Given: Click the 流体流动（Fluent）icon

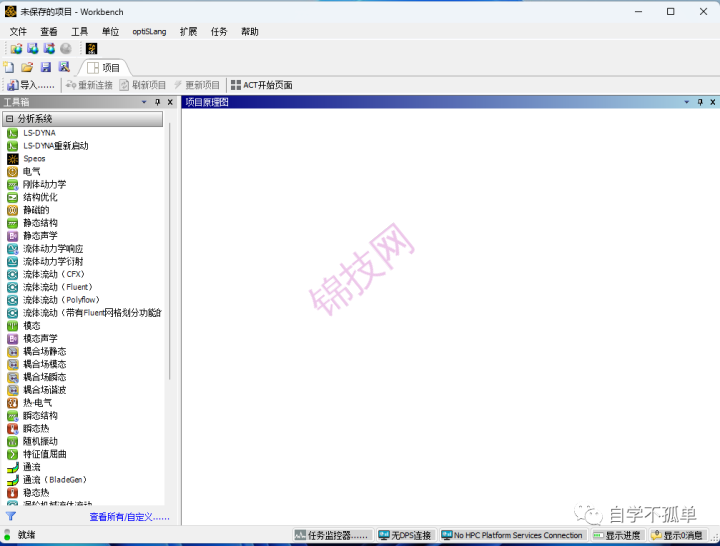Looking at the screenshot, I should point(12,287).
